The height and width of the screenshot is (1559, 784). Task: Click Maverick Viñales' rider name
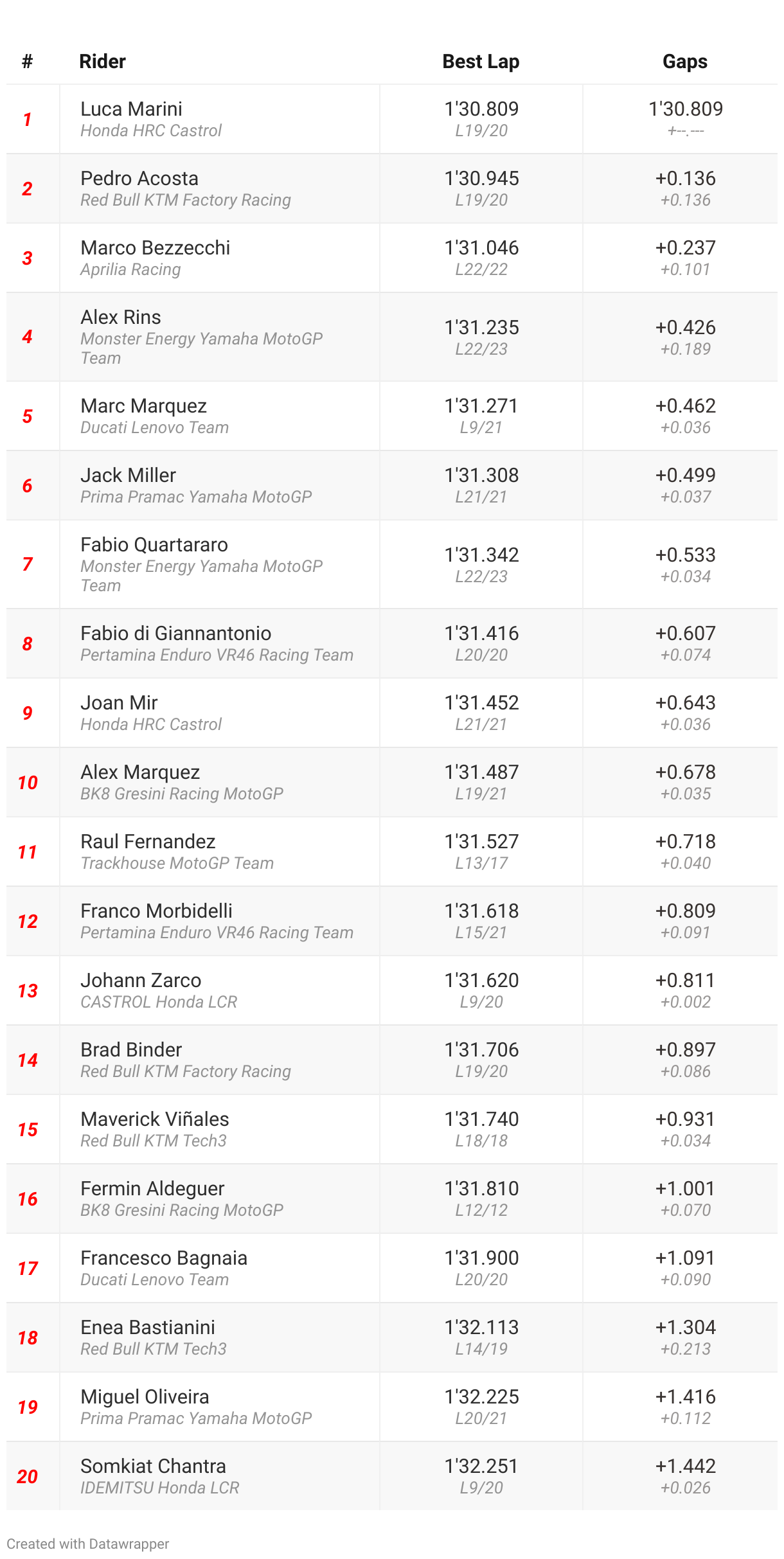(x=154, y=1119)
